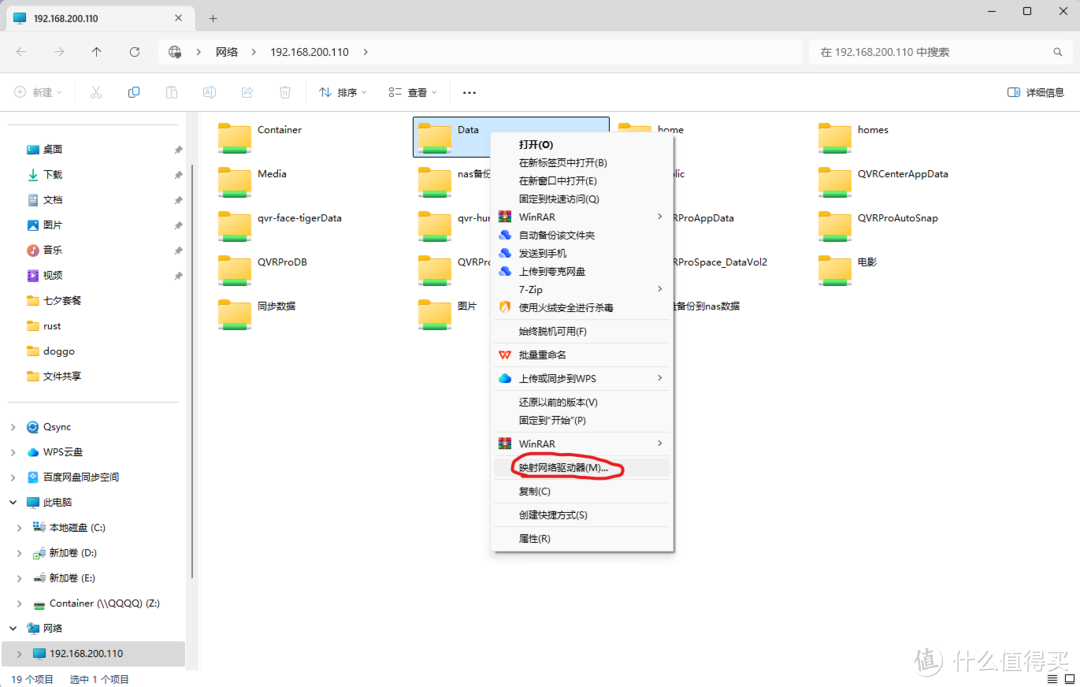Unpin 文档 from quick access
Viewport: 1080px width, 687px height.
(178, 201)
